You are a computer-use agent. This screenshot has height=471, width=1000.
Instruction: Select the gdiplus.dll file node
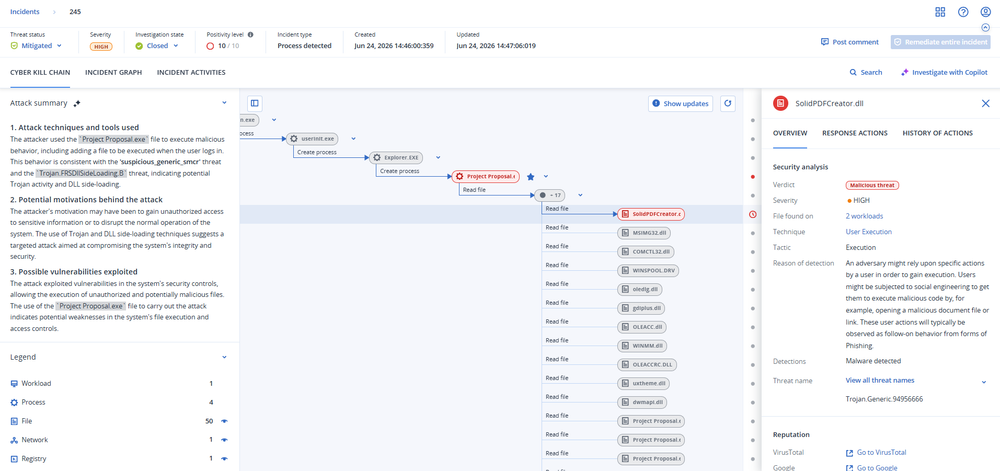click(x=642, y=308)
